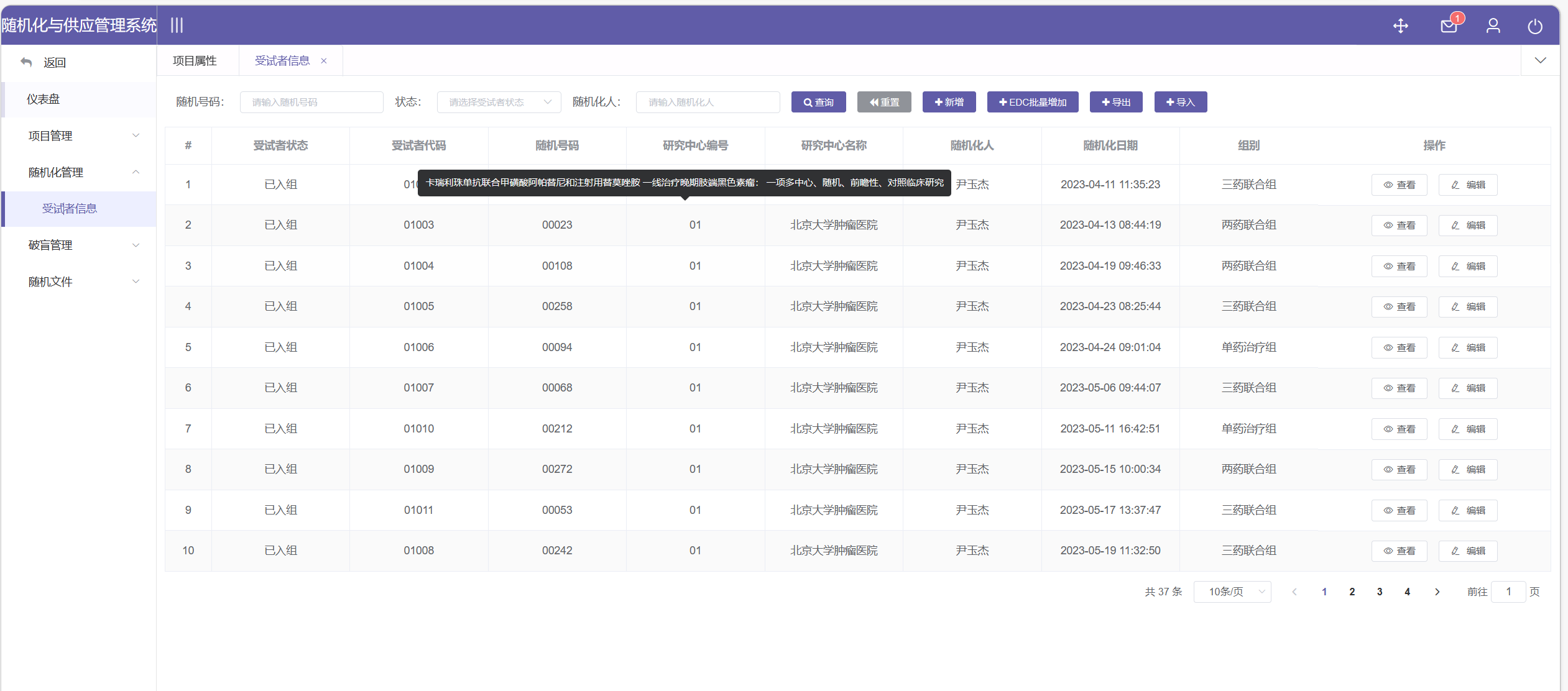Edit subject 01011
This screenshot has width=1568, height=691.
click(1468, 510)
